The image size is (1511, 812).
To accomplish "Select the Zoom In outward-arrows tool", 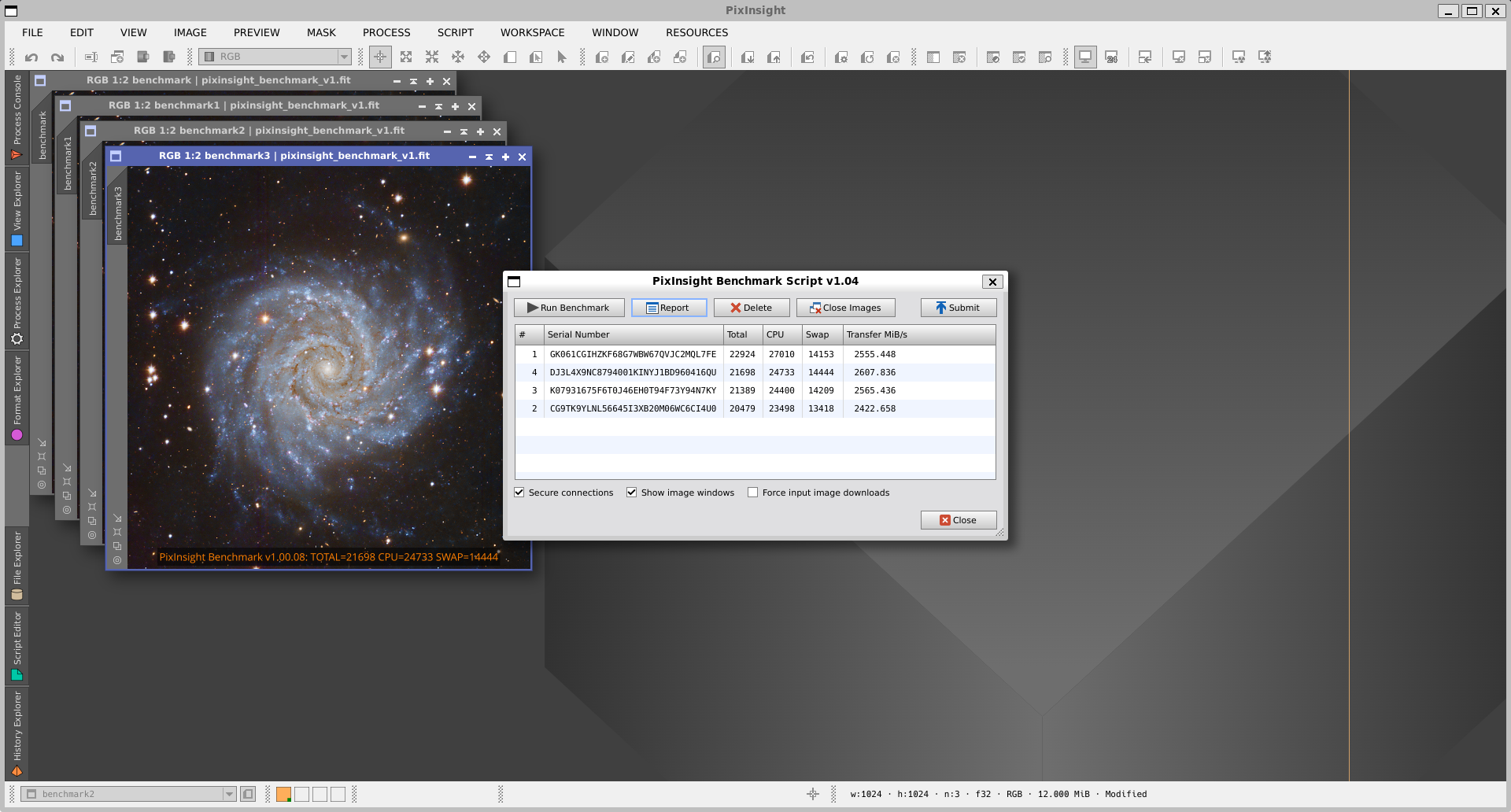I will tap(406, 57).
